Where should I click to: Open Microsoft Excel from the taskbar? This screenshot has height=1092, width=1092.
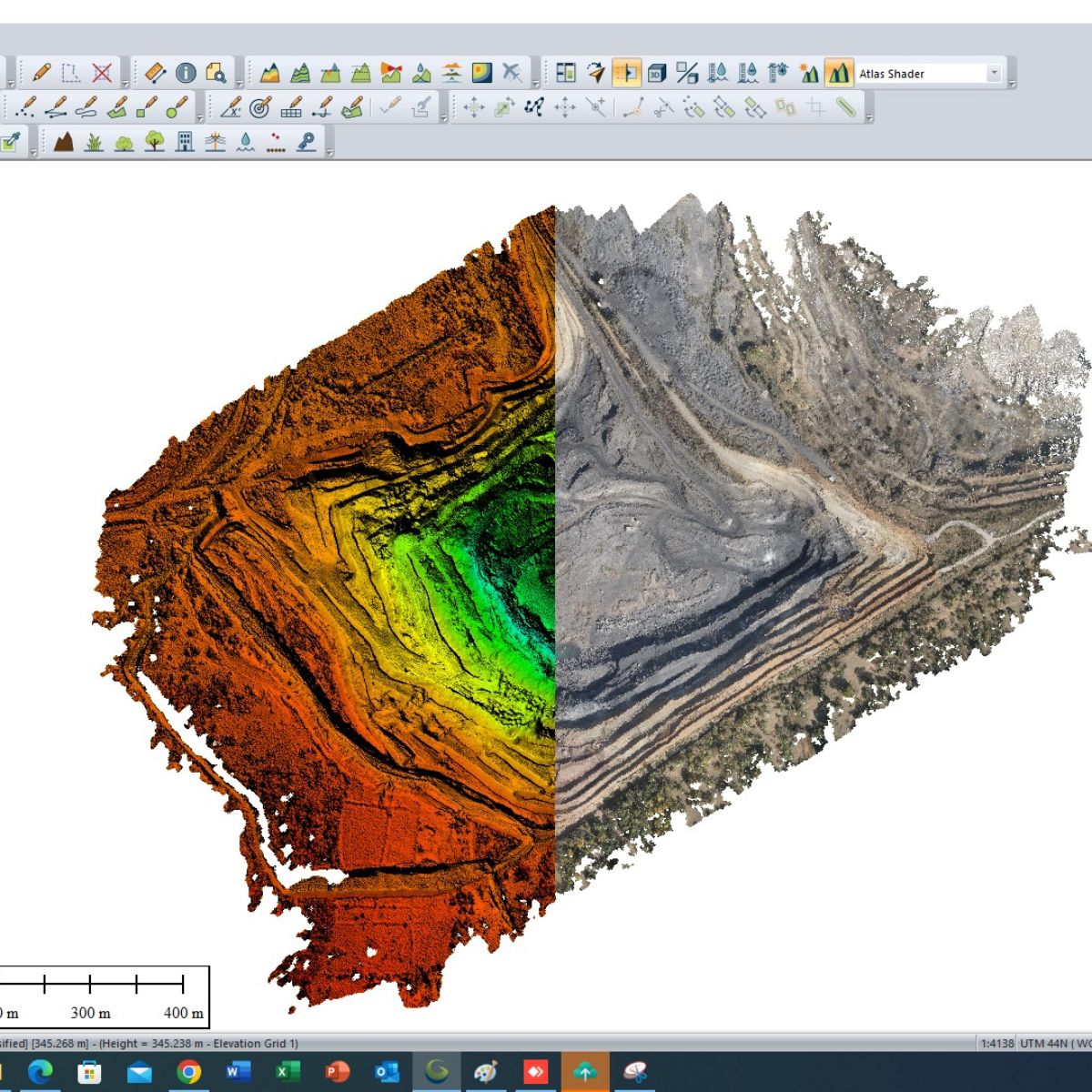click(x=288, y=1072)
